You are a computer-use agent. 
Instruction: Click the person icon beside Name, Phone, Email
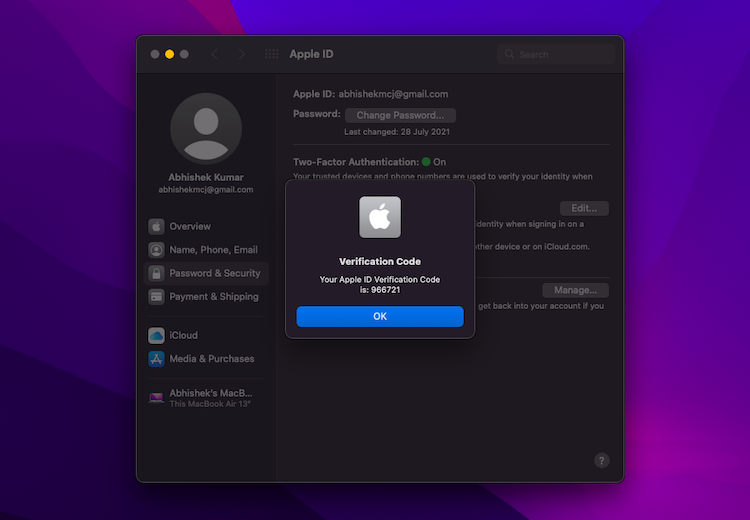156,250
